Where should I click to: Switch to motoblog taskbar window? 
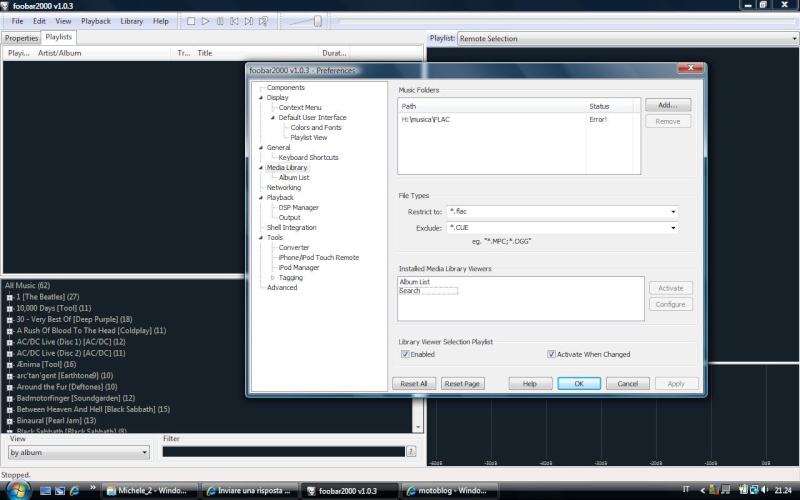pos(447,491)
